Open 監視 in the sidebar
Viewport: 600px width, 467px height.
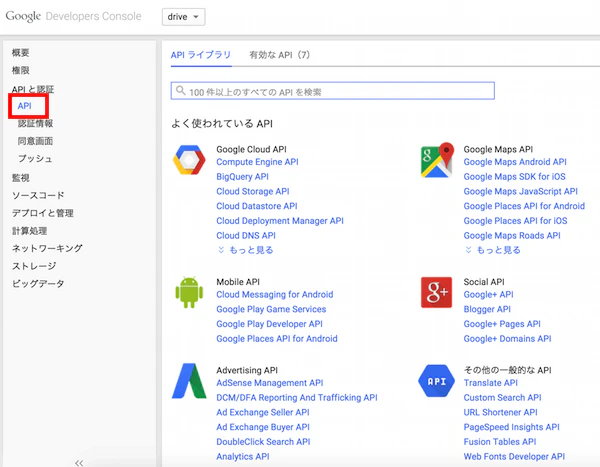tap(21, 178)
